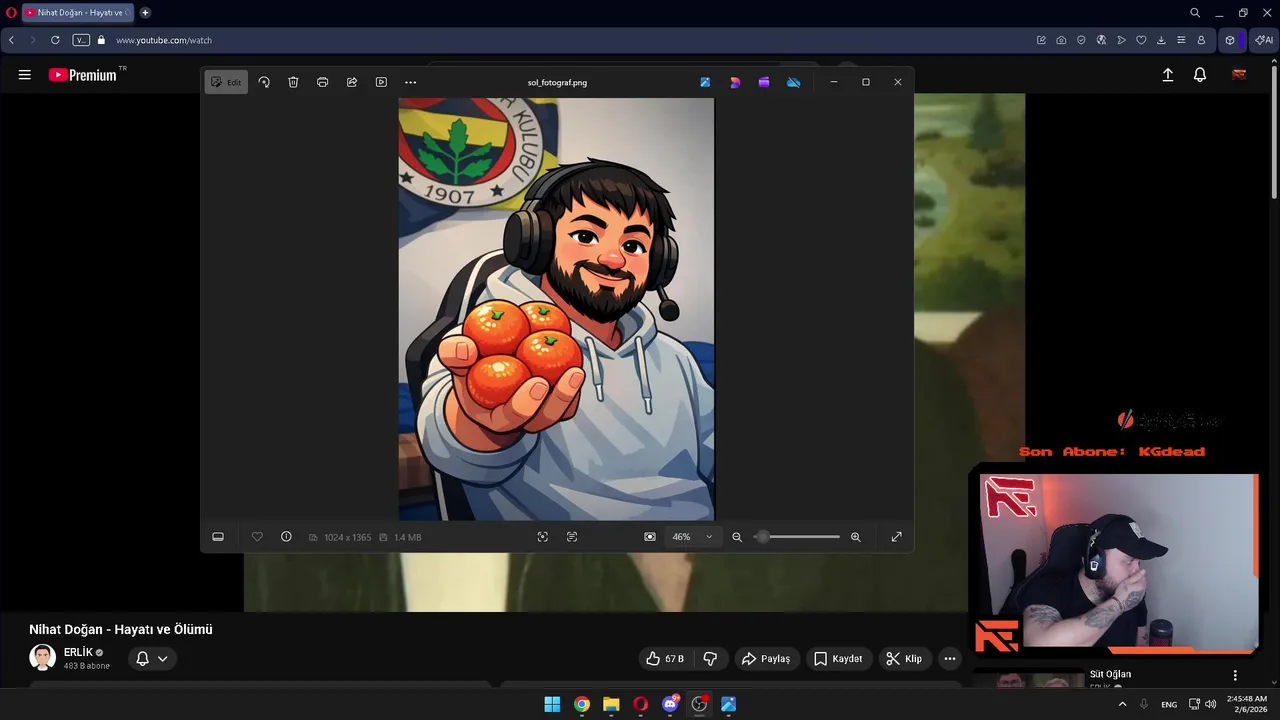1280x720 pixels.
Task: Open Opera easy setup sliders icon
Action: [x=1181, y=40]
